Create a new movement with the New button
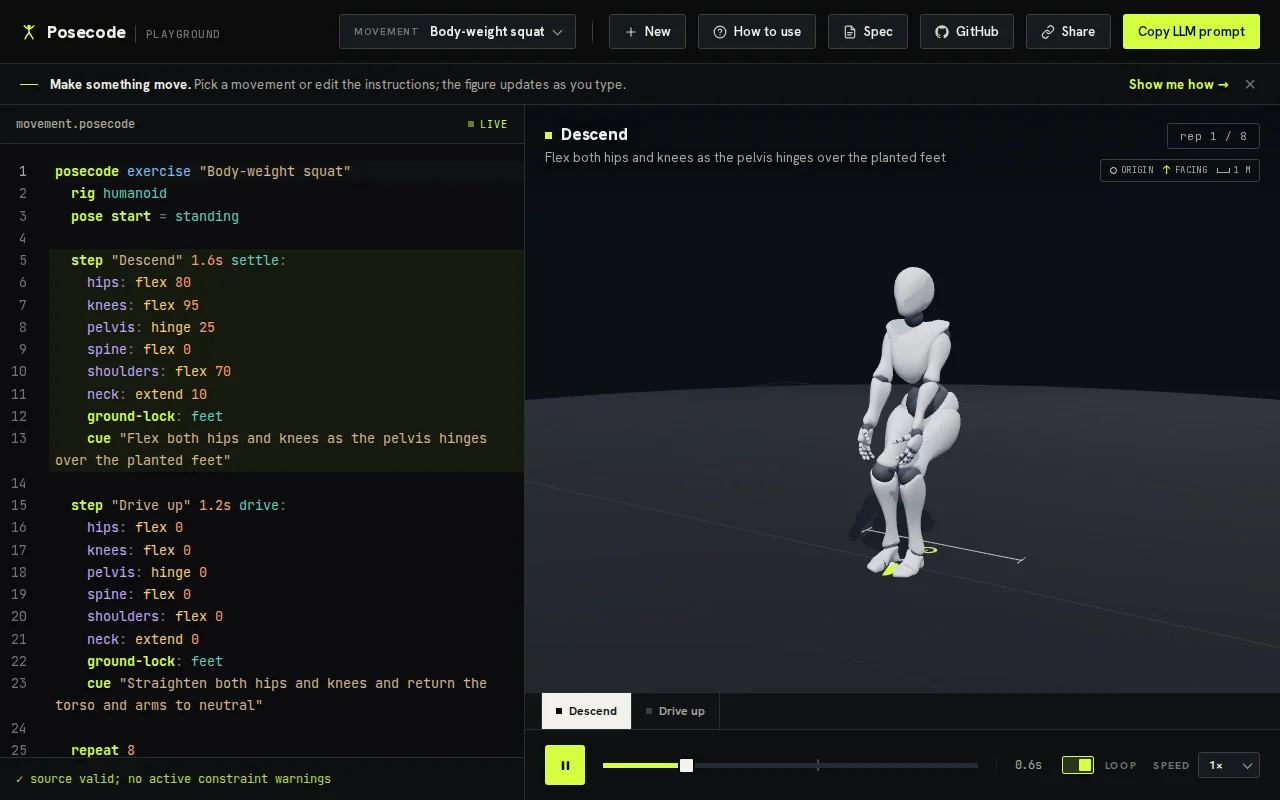 click(x=647, y=32)
